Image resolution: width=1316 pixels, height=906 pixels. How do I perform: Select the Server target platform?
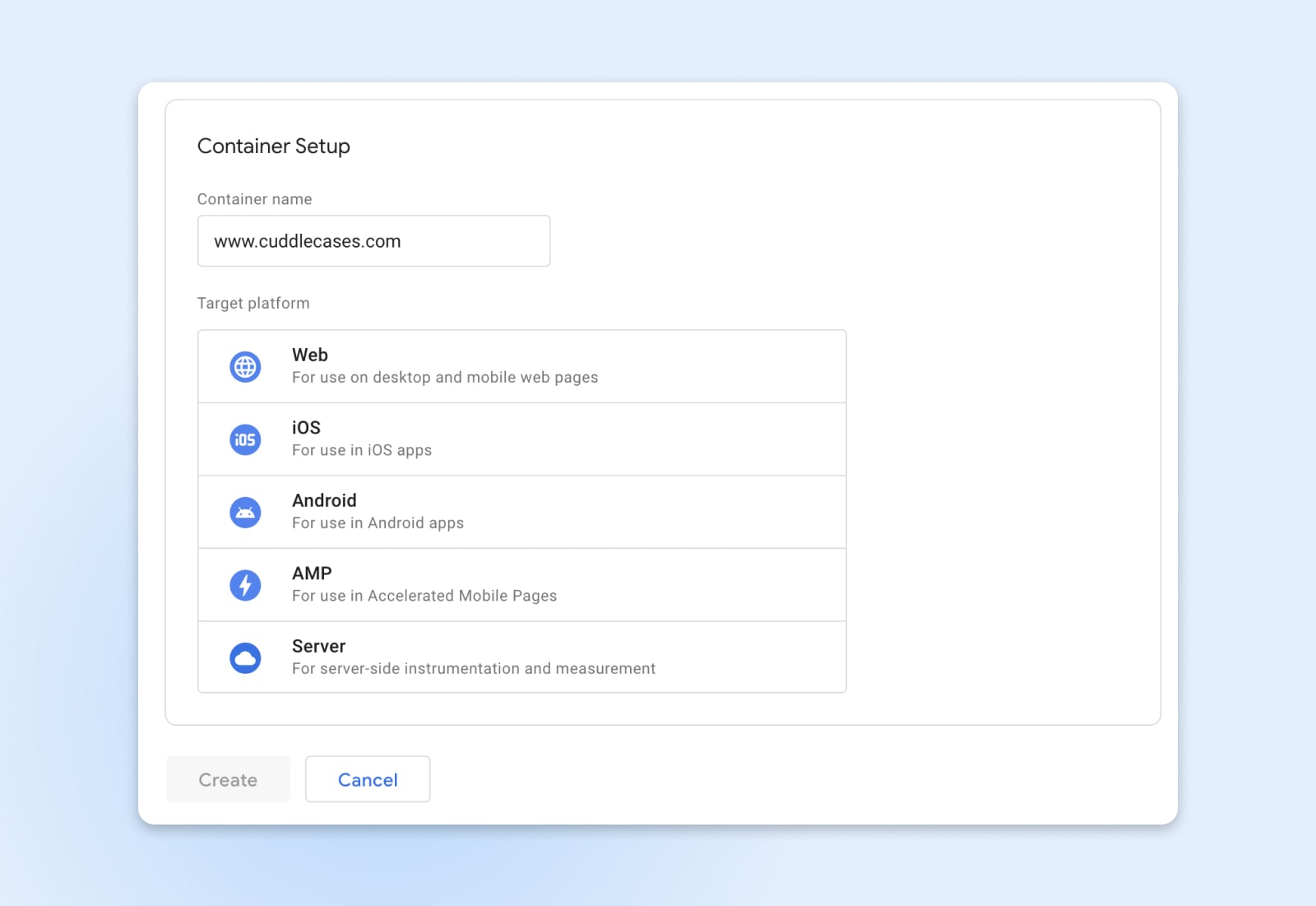click(x=521, y=657)
